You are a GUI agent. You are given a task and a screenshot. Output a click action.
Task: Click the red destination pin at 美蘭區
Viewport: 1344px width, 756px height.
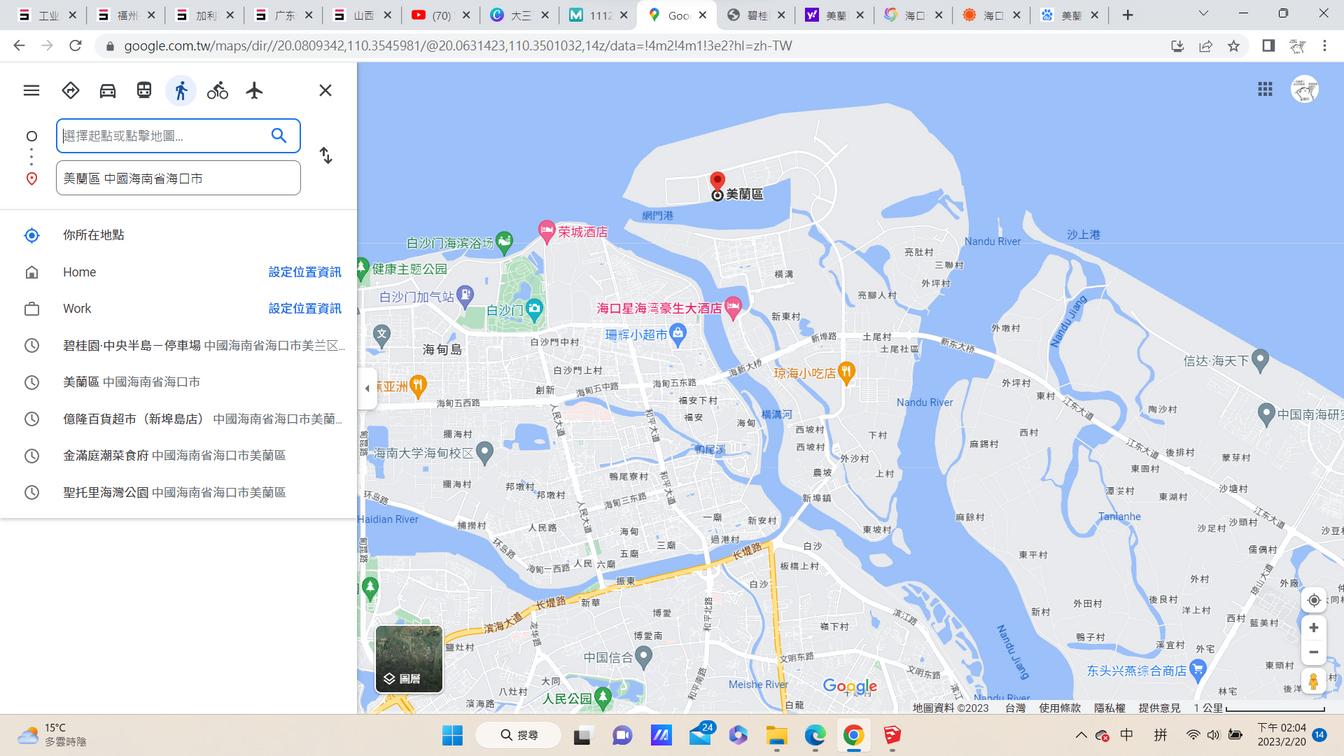click(x=717, y=183)
